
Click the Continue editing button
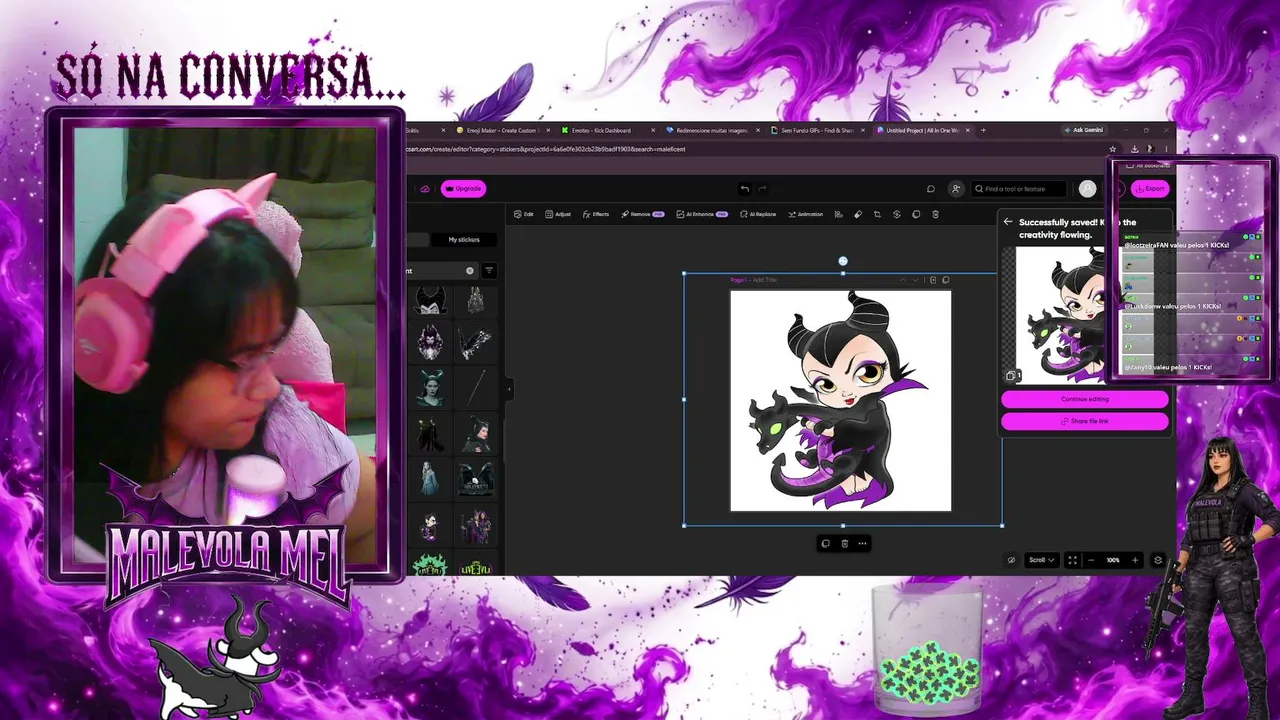tap(1085, 399)
